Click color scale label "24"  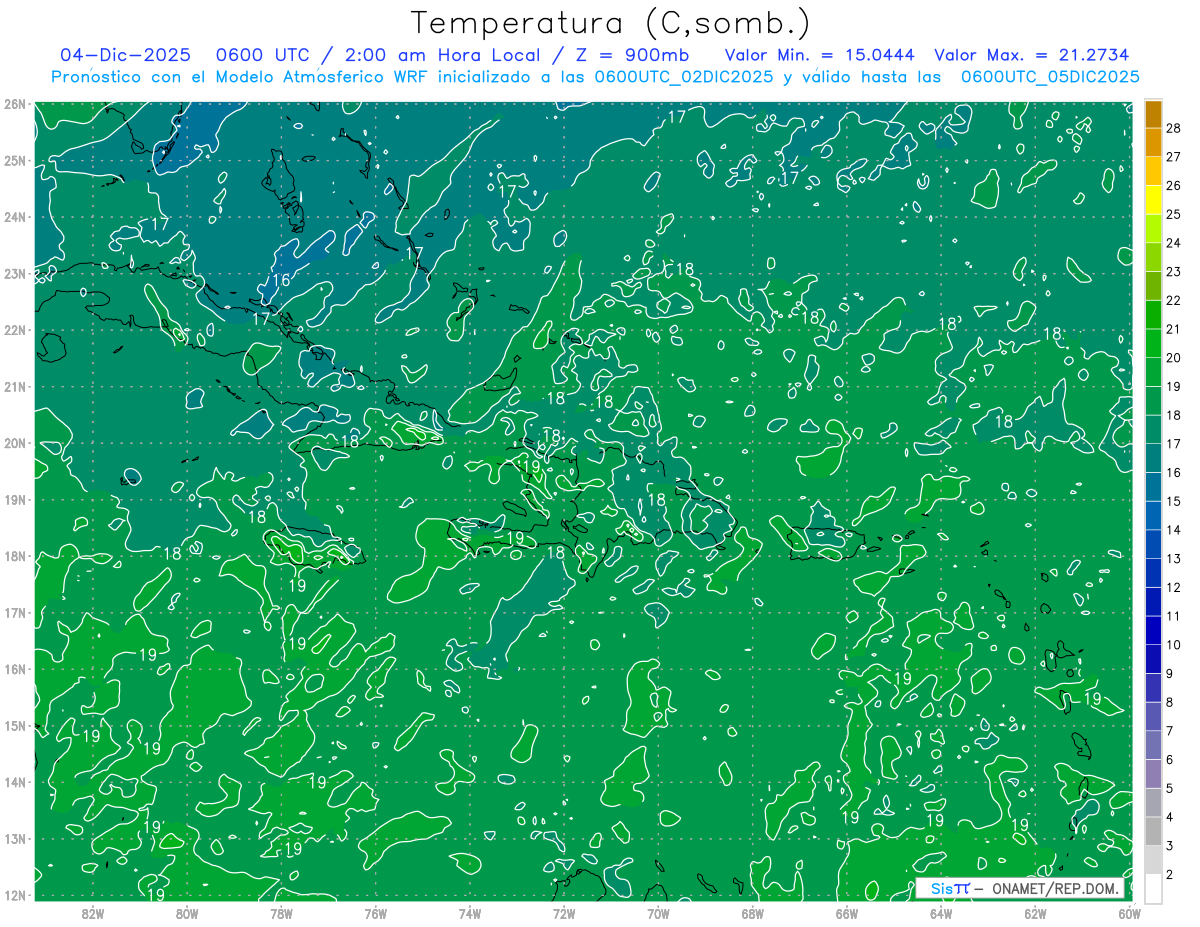click(1174, 243)
